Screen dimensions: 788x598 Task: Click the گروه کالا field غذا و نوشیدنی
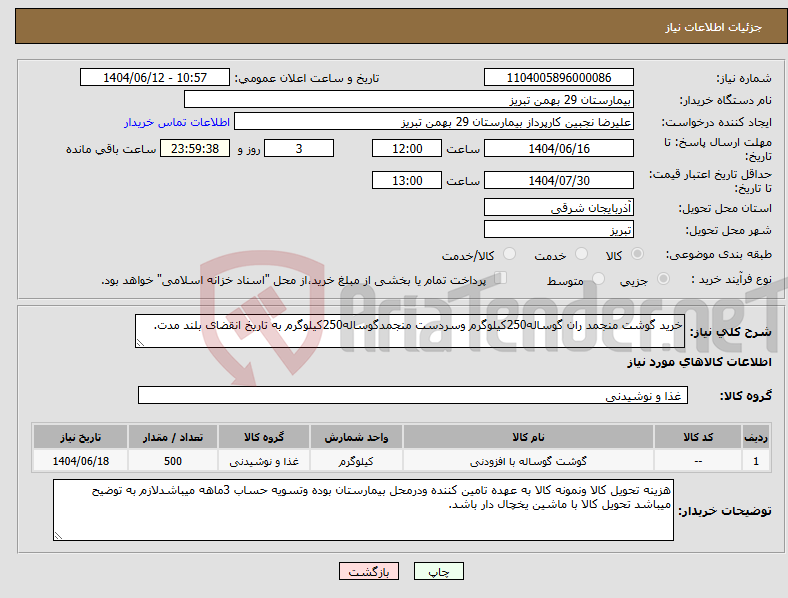pyautogui.click(x=413, y=395)
